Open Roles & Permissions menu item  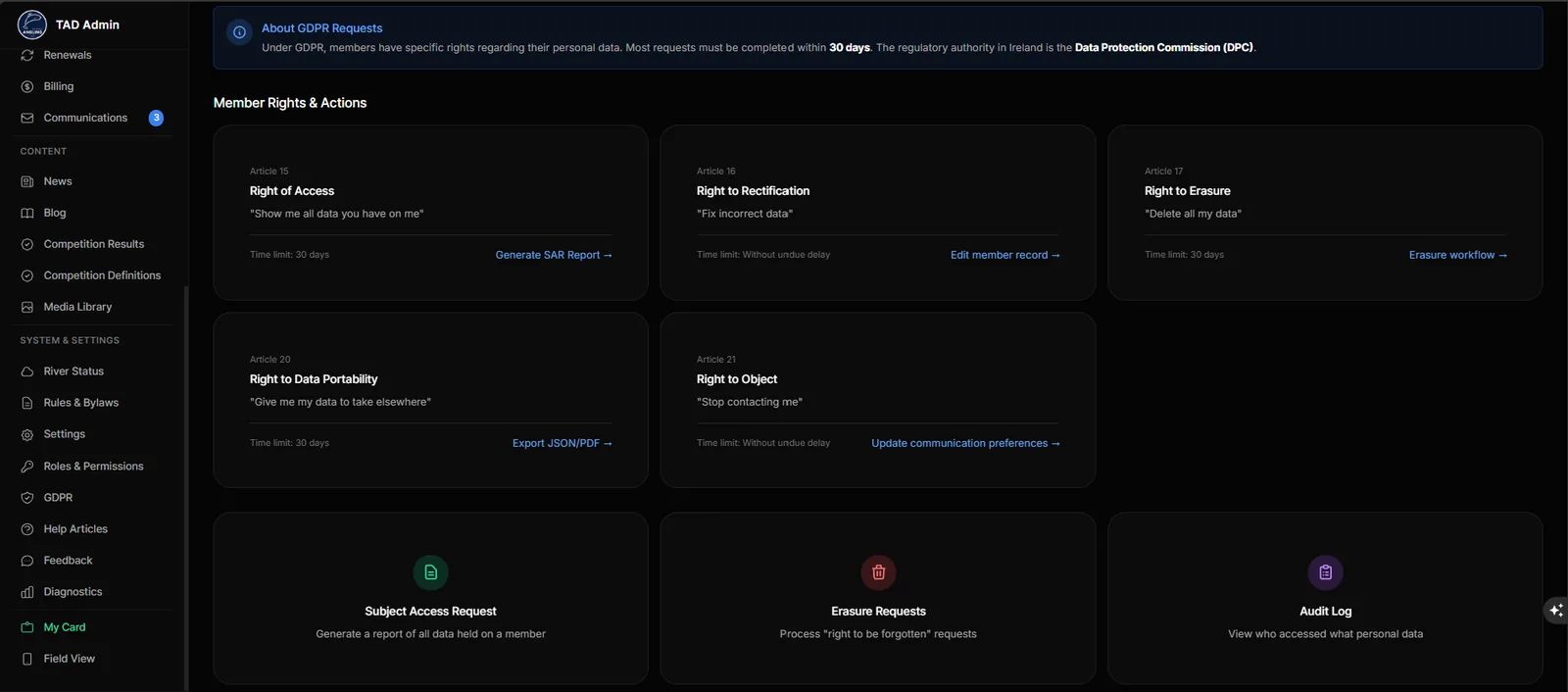(x=94, y=467)
